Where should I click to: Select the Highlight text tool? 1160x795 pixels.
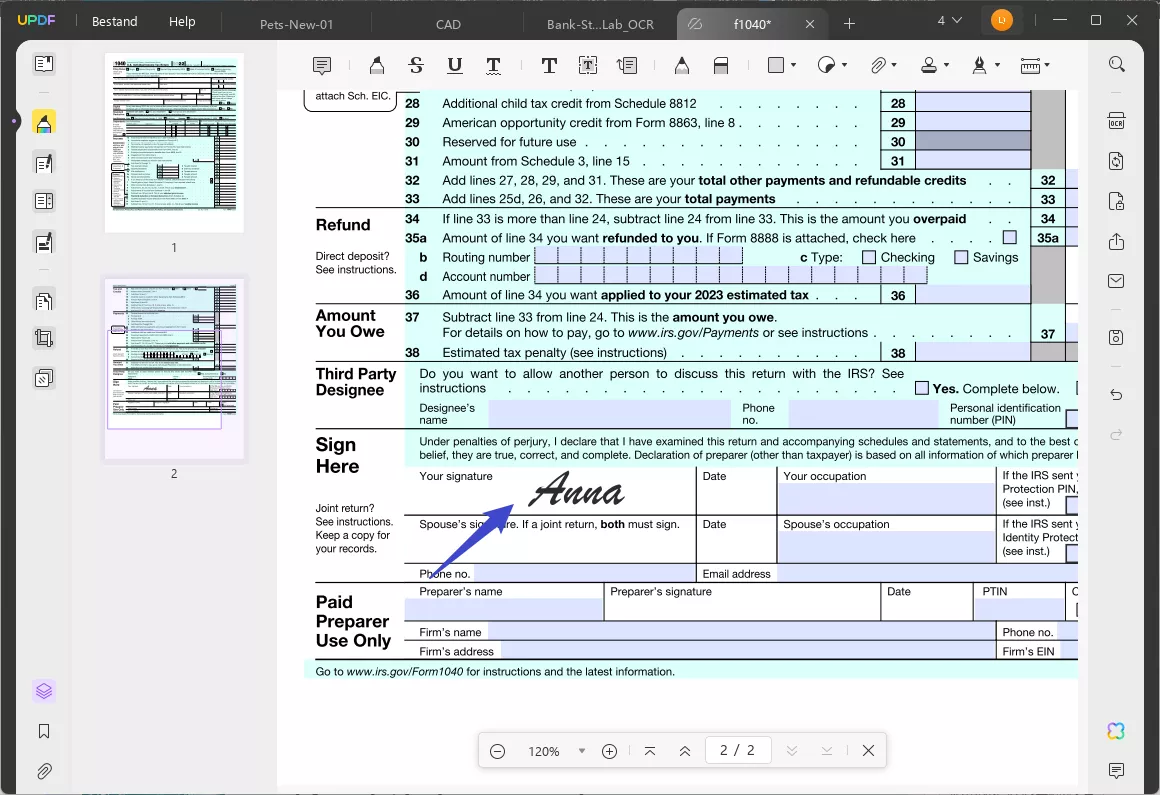pos(377,66)
